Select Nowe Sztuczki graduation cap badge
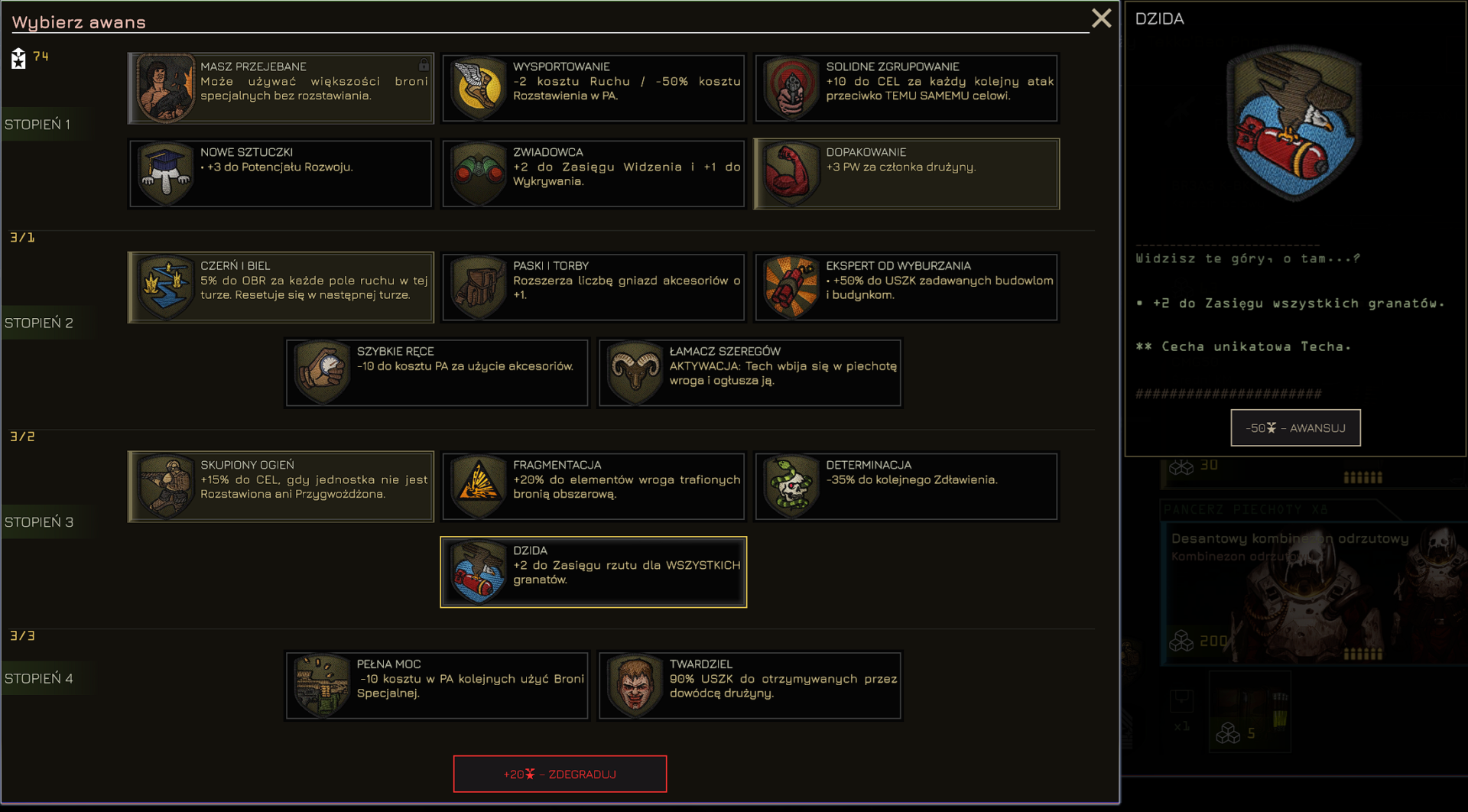This screenshot has width=1468, height=812. pyautogui.click(x=166, y=174)
